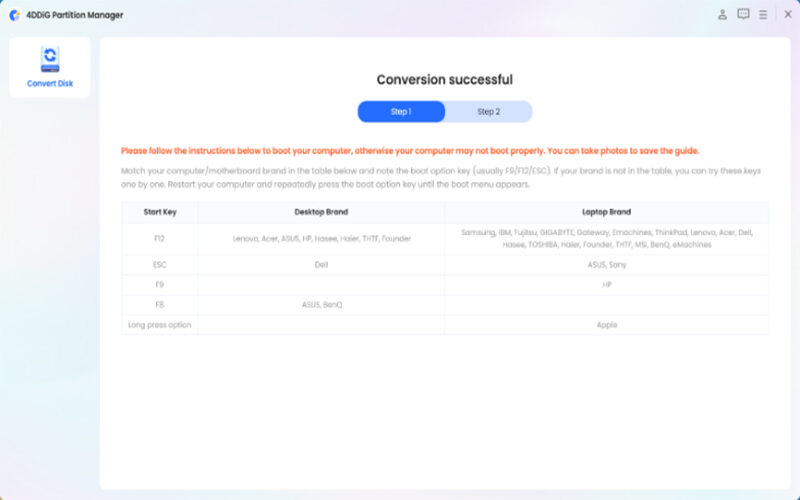The image size is (800, 500).
Task: Click the Start Key column header
Action: [x=160, y=212]
